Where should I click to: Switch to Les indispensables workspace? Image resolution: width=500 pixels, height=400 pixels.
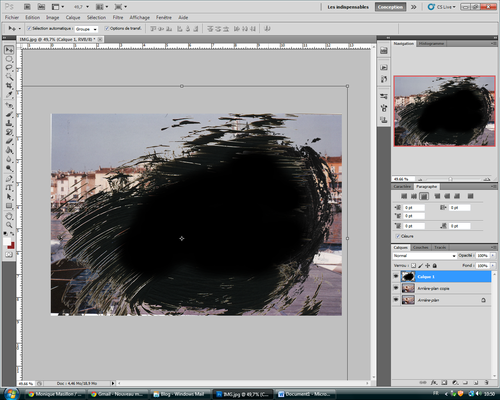pyautogui.click(x=348, y=7)
